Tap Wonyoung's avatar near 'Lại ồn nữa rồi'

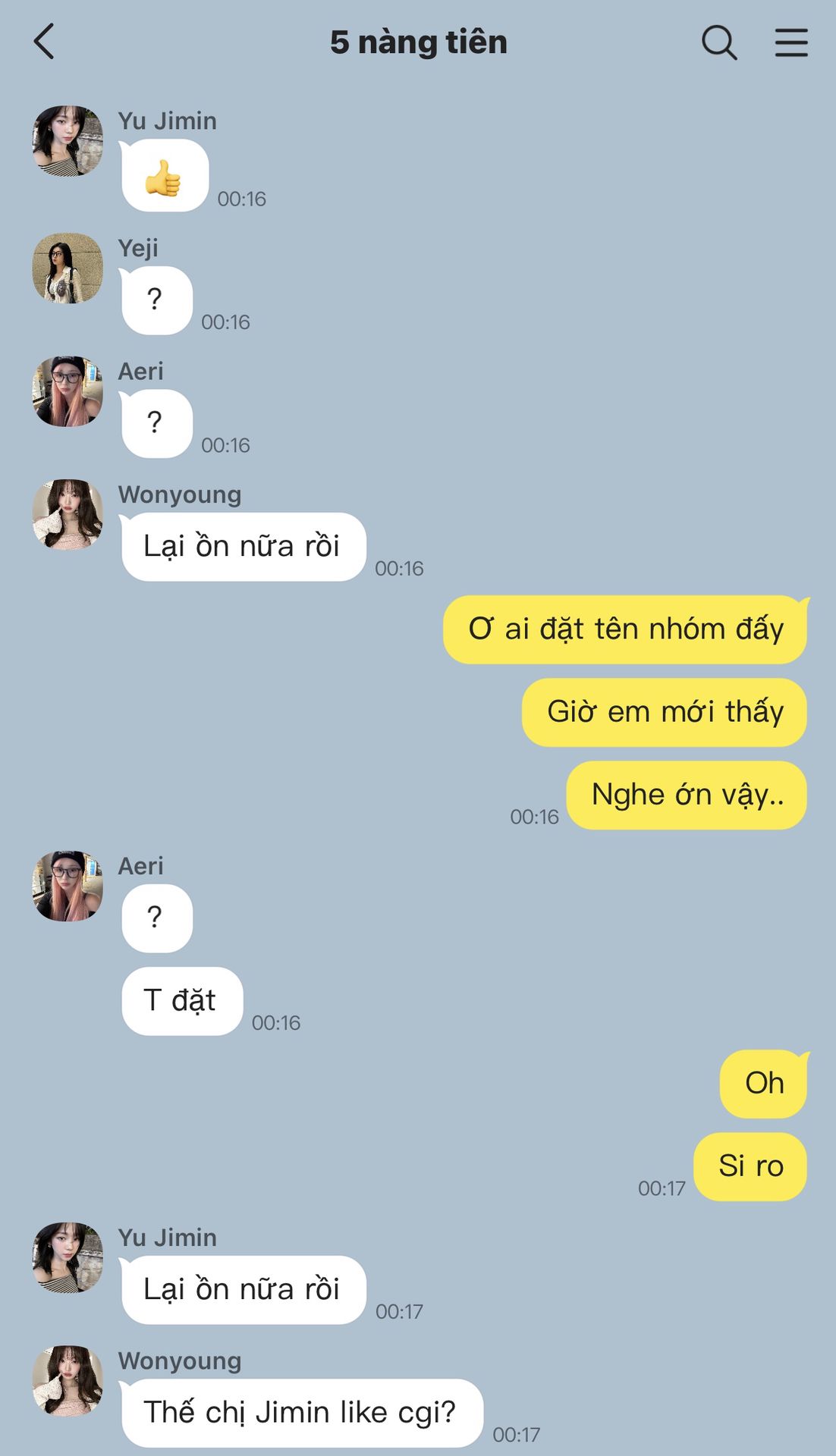[68, 515]
